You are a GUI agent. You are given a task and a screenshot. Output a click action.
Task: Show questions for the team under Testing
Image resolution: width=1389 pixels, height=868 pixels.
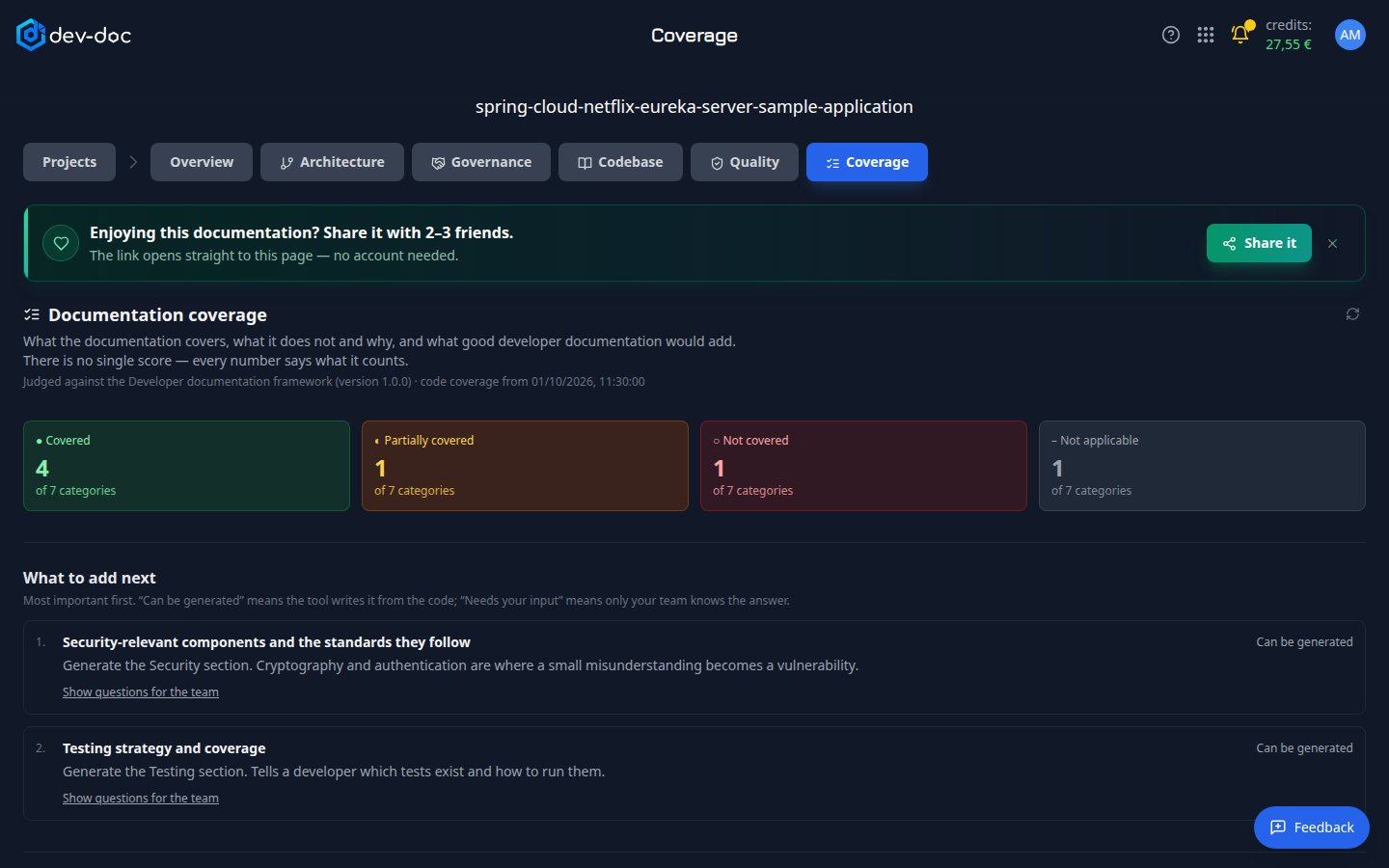pyautogui.click(x=141, y=799)
